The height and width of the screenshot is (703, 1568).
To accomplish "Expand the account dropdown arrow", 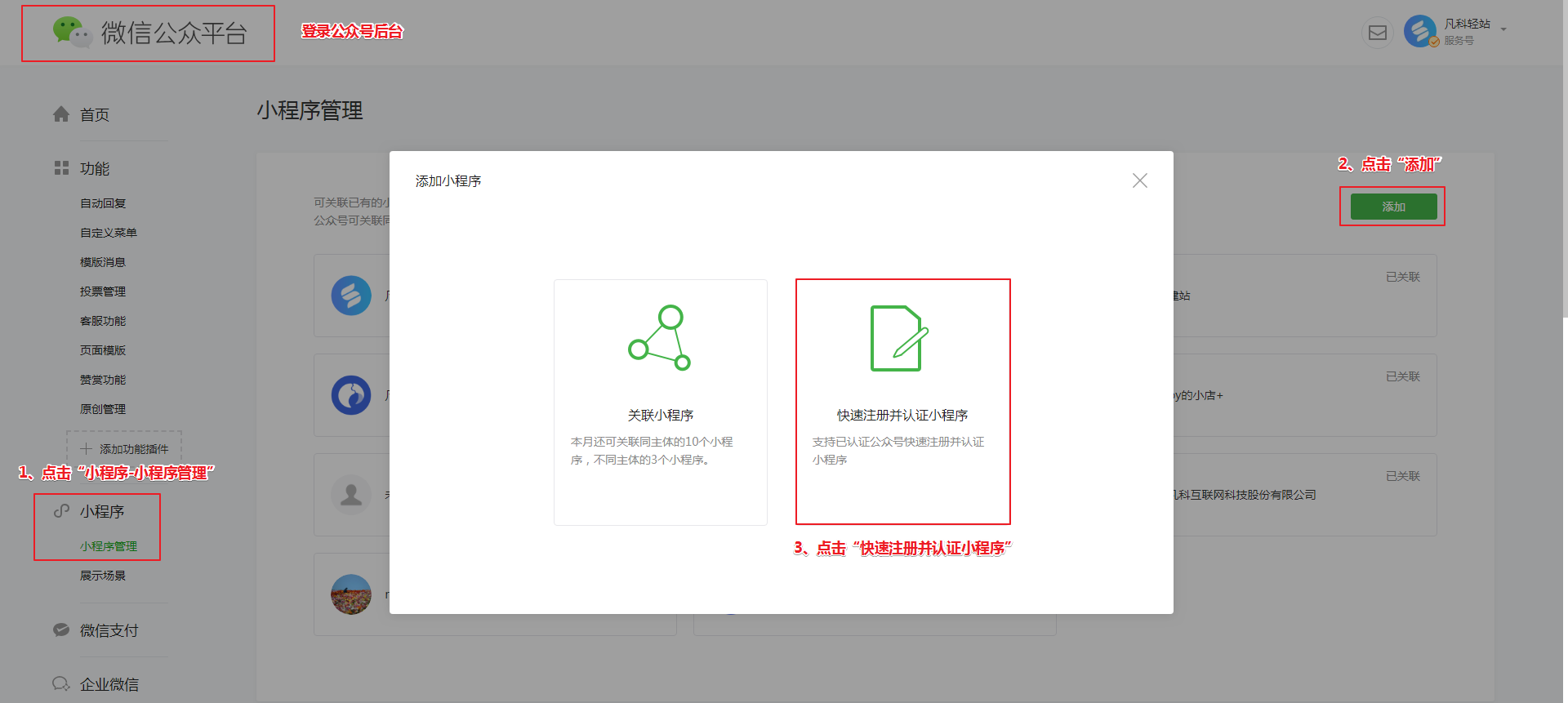I will pyautogui.click(x=1503, y=30).
